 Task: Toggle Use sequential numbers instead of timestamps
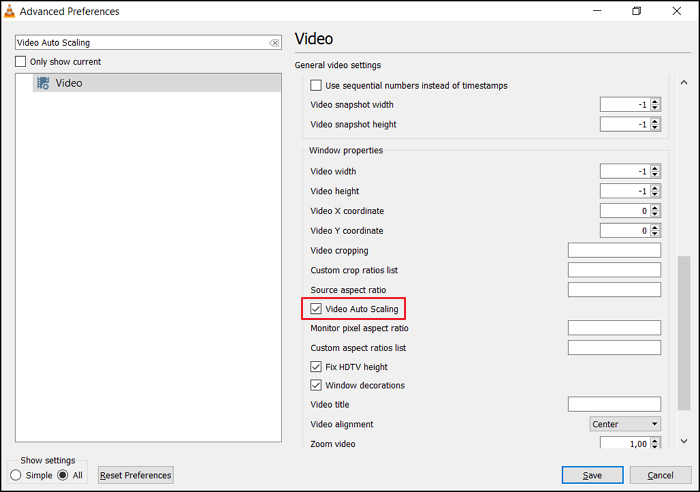pyautogui.click(x=317, y=86)
